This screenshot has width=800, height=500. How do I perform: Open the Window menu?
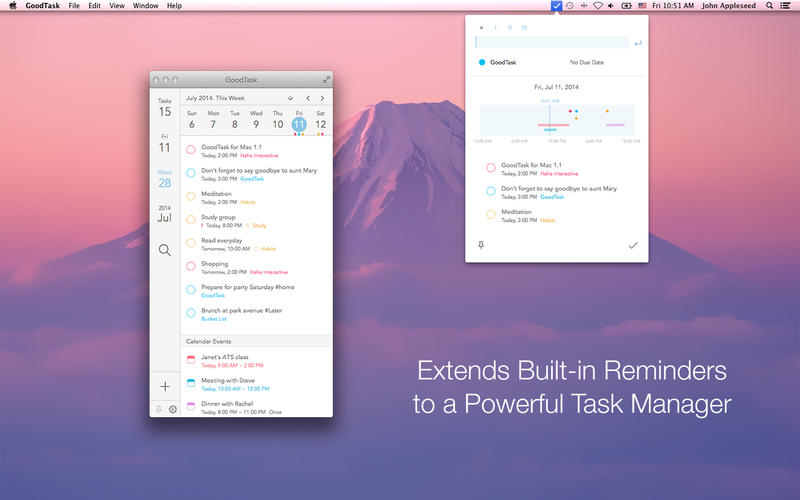click(145, 6)
